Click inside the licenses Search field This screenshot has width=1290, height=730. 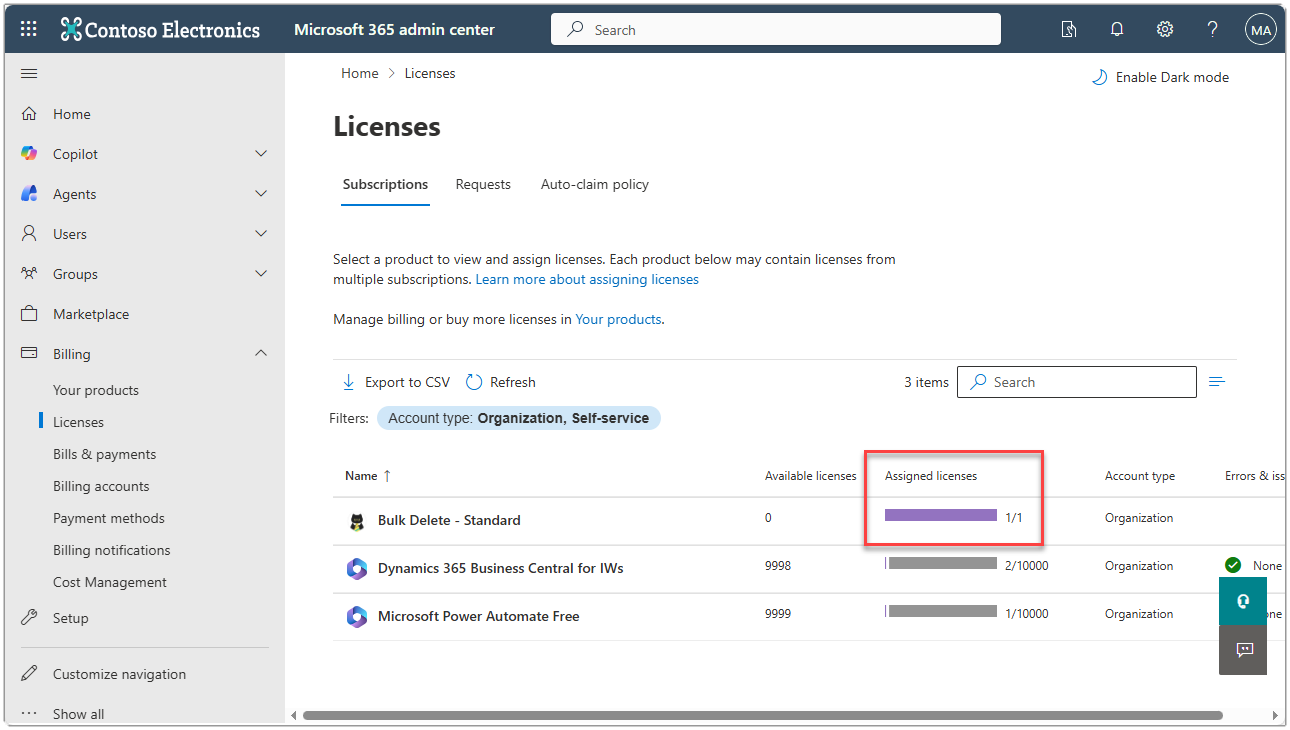coord(1076,381)
